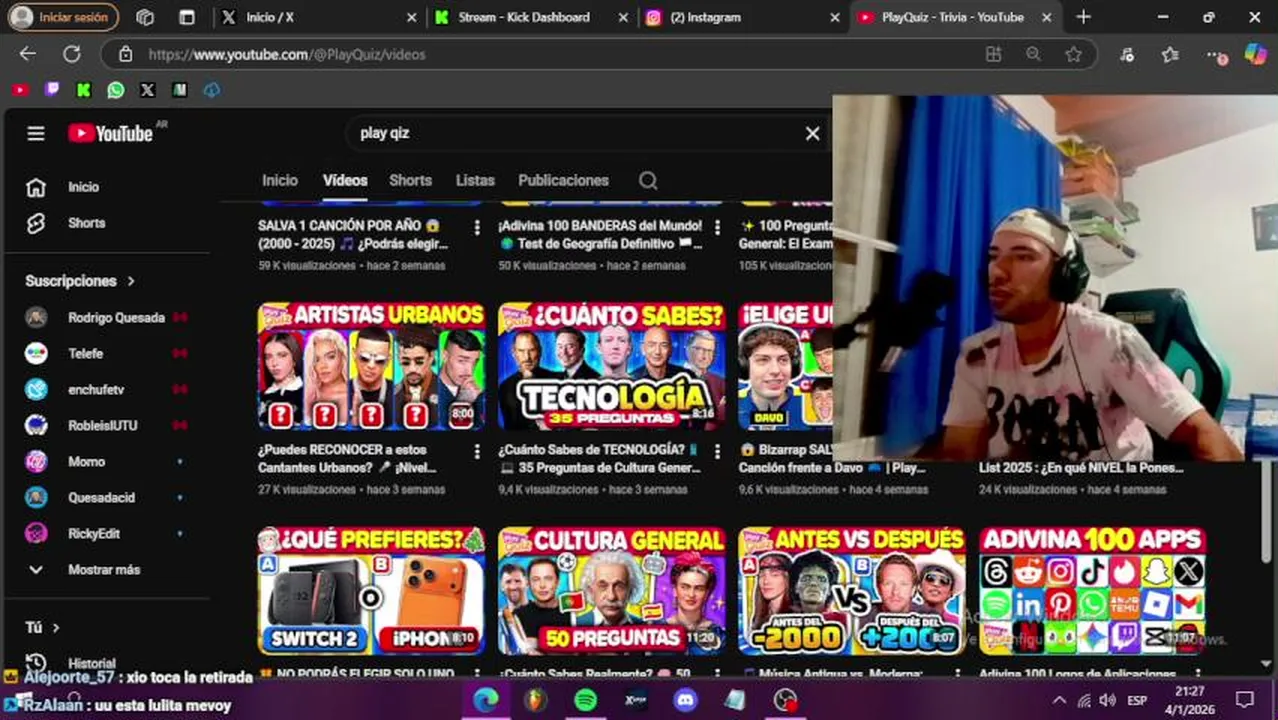1278x720 pixels.
Task: Select the channel Videos tab
Action: 345,180
